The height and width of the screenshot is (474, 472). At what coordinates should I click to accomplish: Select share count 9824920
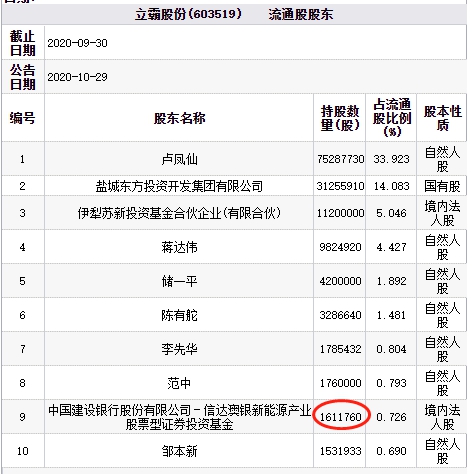coord(340,247)
